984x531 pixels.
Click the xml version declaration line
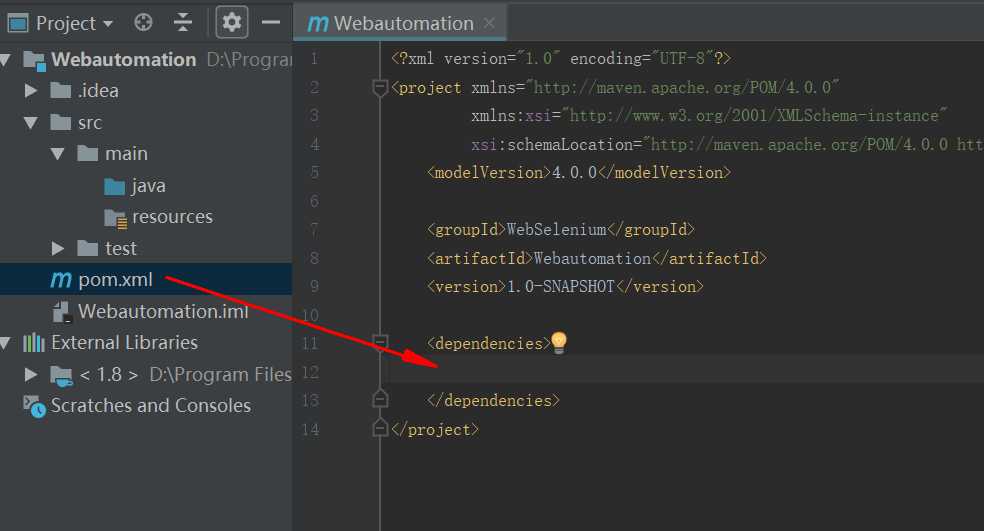coord(560,58)
